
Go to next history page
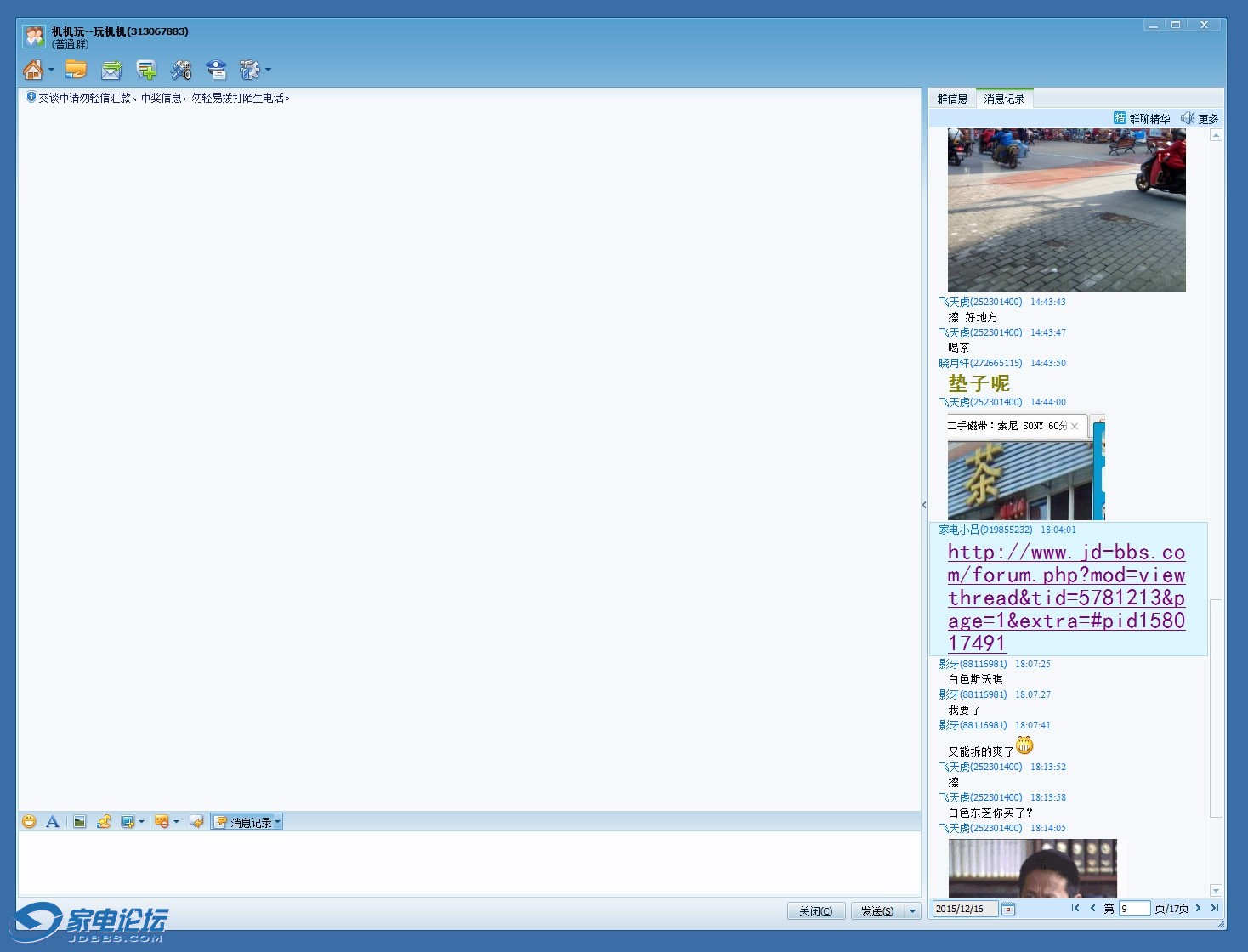pyautogui.click(x=1199, y=908)
